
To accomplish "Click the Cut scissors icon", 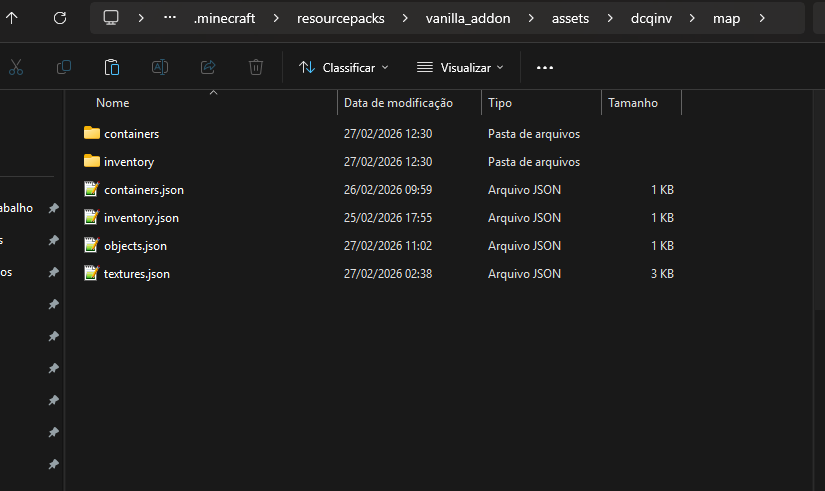I will (16, 67).
